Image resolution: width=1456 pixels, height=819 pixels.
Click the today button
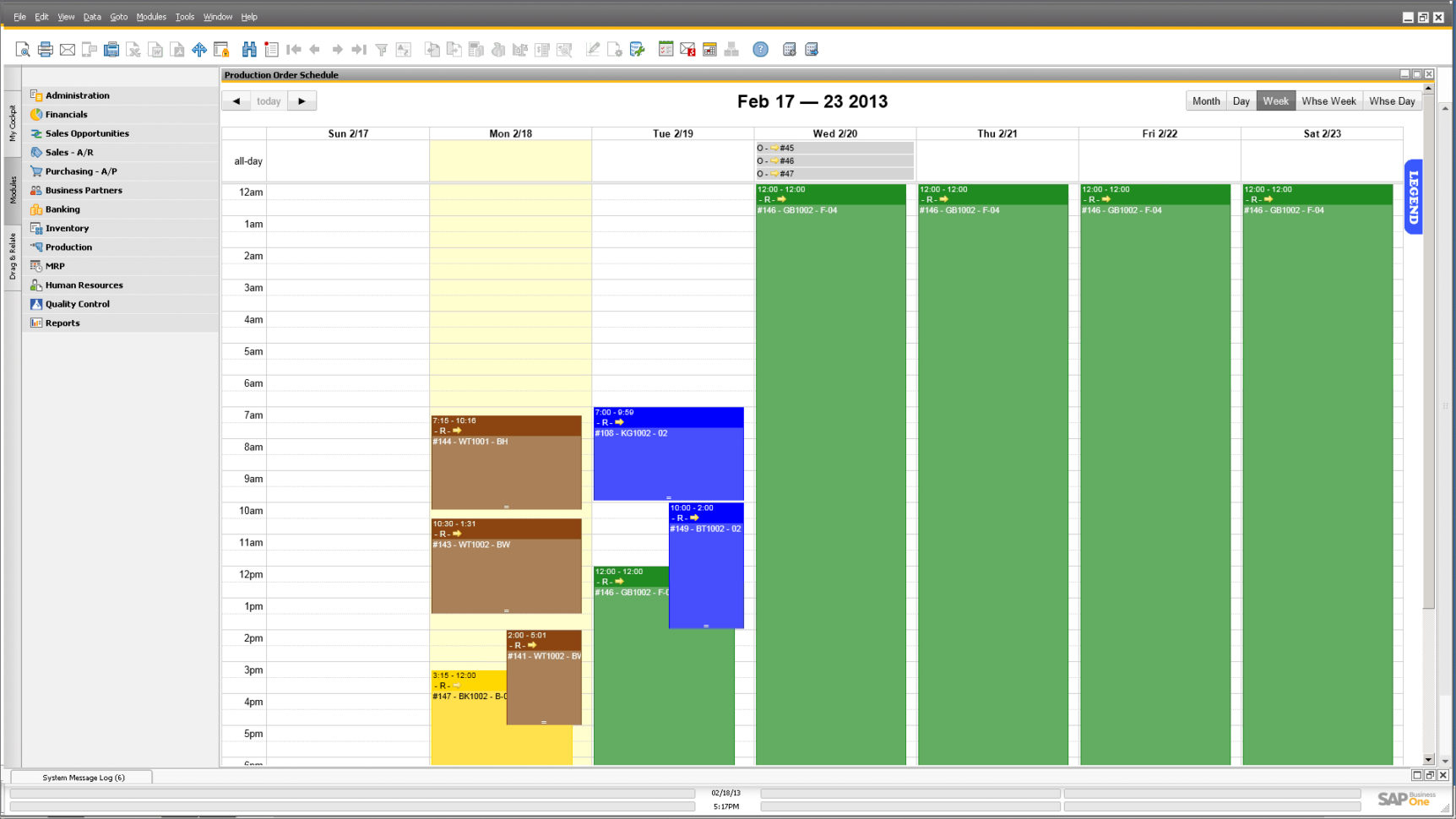tap(269, 100)
